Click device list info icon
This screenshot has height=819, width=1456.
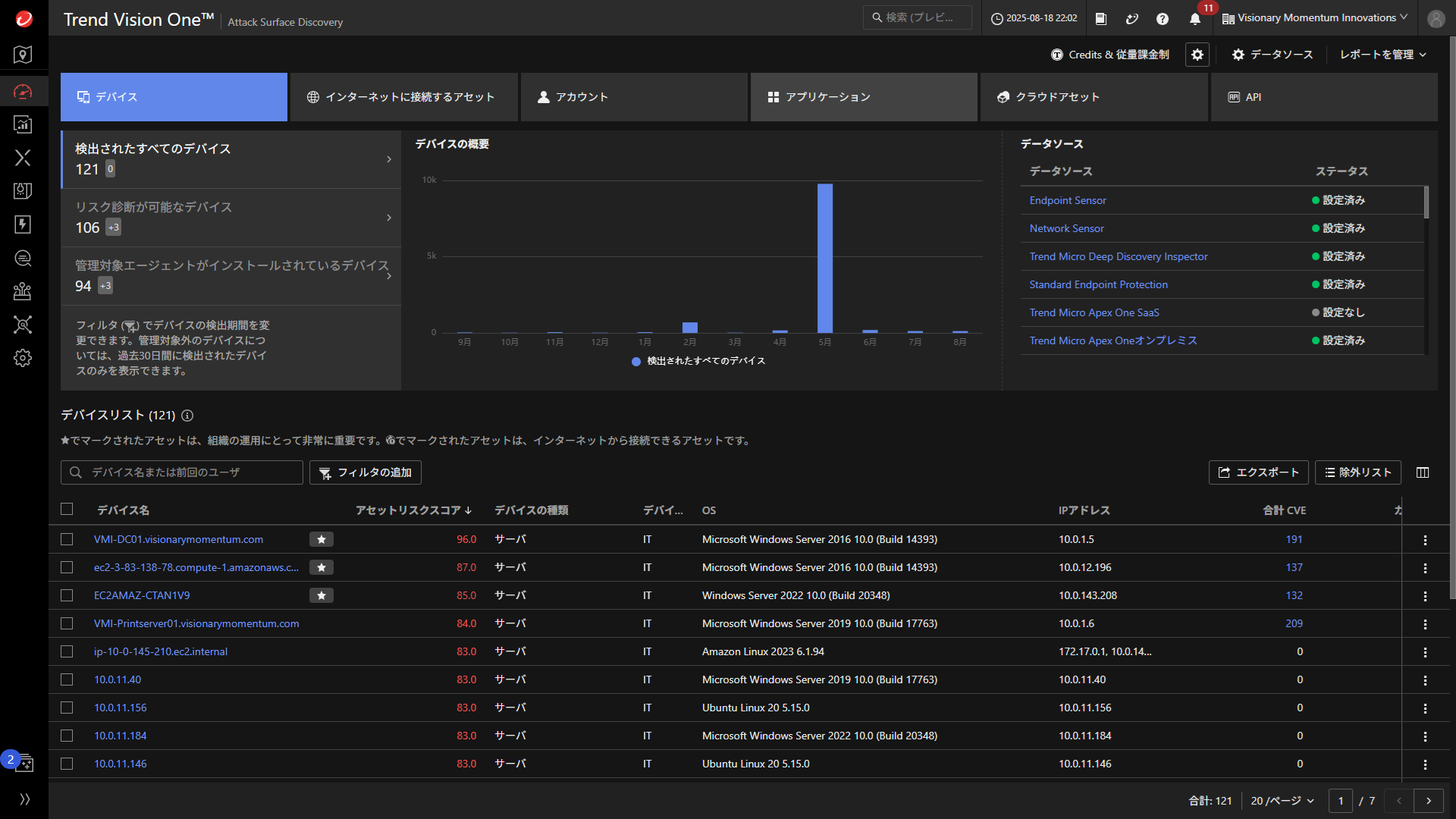(x=187, y=416)
